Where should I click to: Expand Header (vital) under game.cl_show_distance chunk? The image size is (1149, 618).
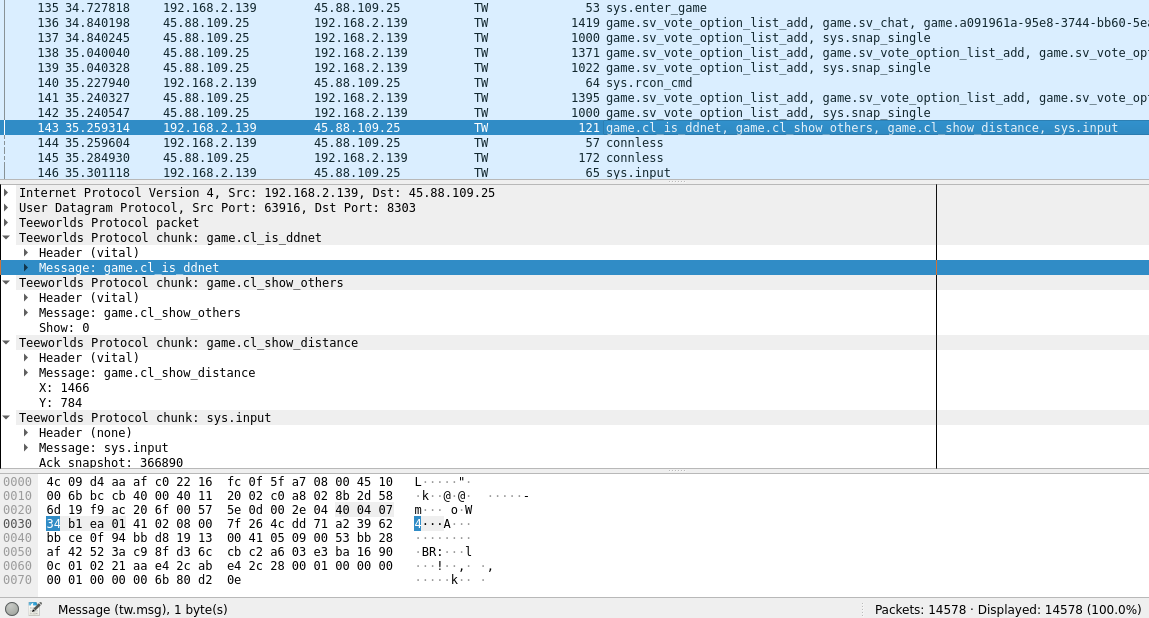26,358
